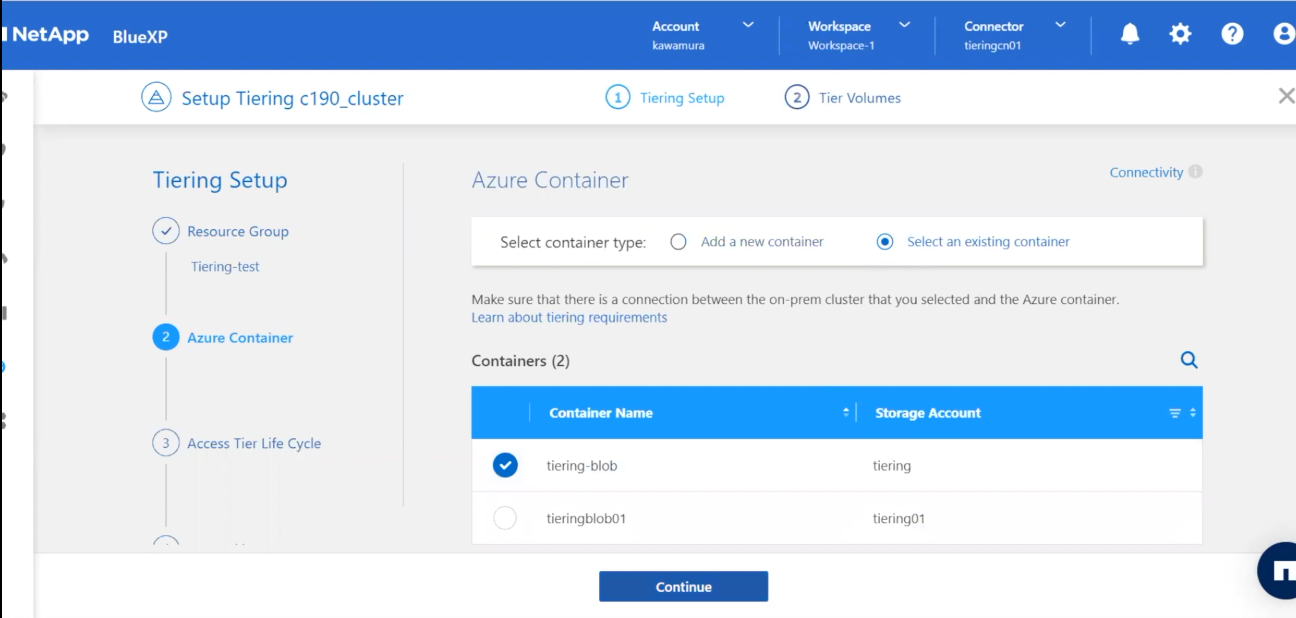The image size is (1296, 618).
Task: Click the Container Name column header
Action: click(601, 413)
